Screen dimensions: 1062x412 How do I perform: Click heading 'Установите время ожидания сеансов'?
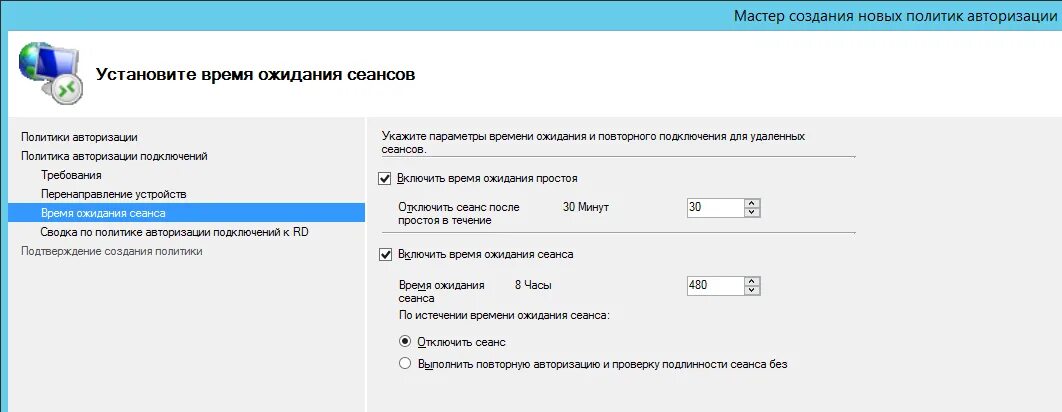click(x=255, y=74)
